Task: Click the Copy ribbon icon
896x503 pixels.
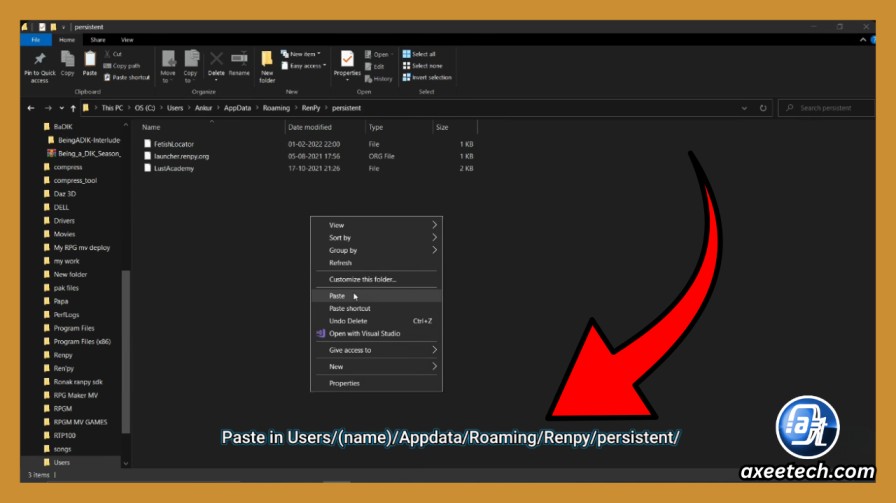Action: (67, 59)
